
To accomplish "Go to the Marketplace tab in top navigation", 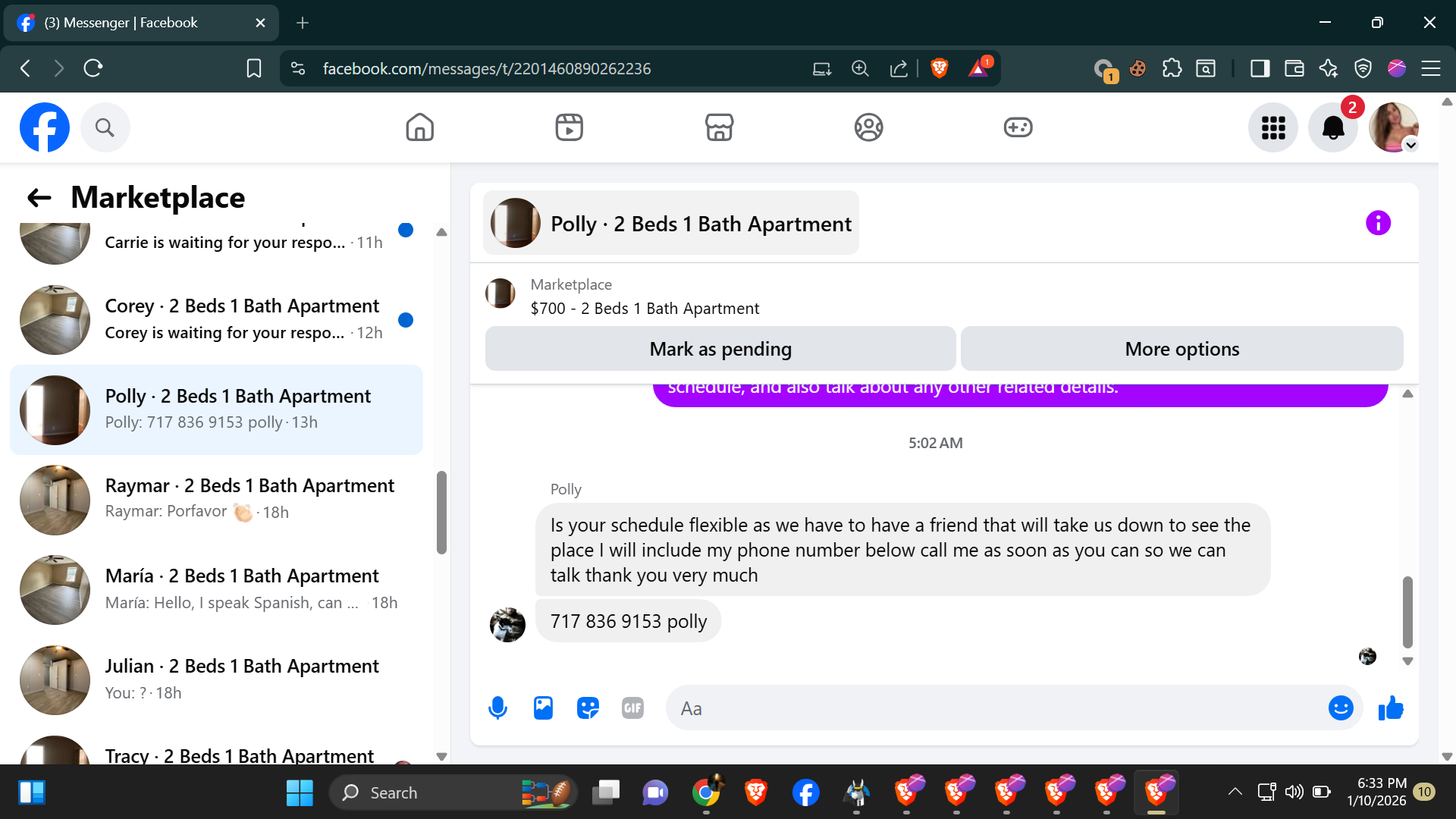I will point(719,127).
